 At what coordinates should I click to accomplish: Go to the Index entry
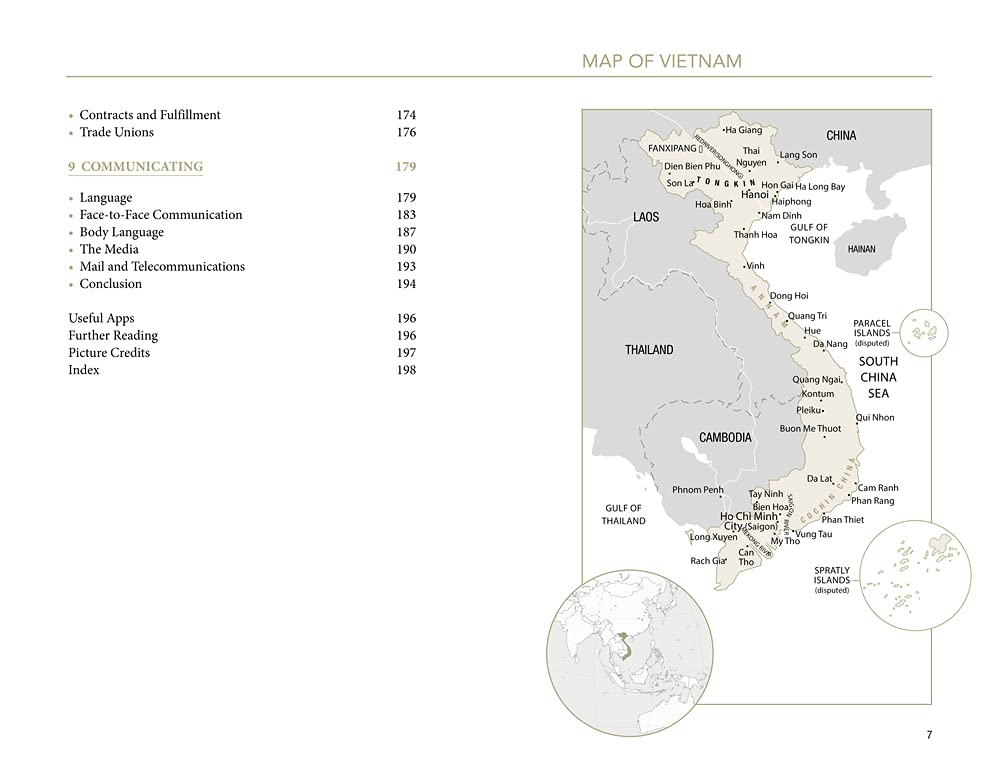point(84,370)
